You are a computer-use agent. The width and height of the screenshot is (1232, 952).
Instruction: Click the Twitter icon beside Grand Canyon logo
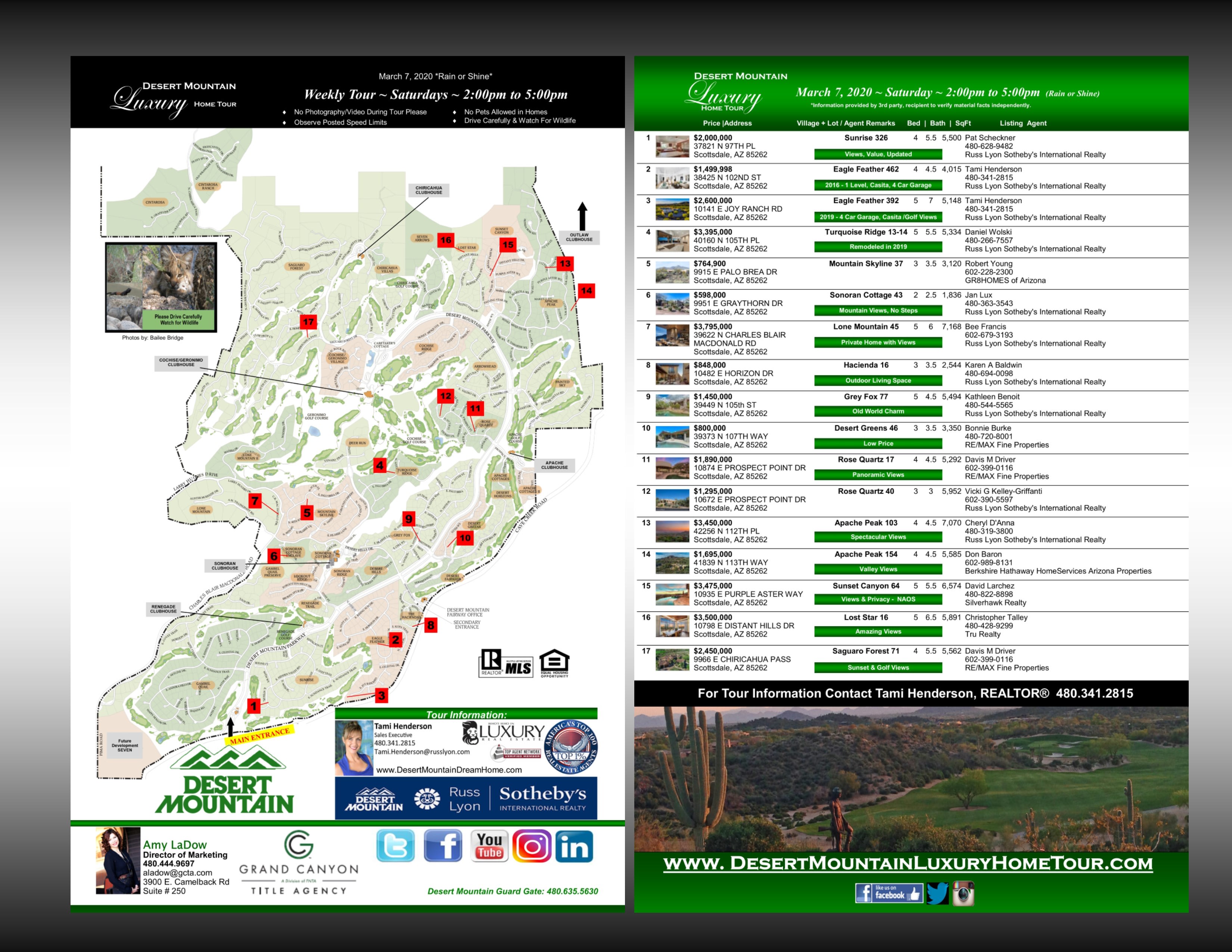[x=395, y=845]
